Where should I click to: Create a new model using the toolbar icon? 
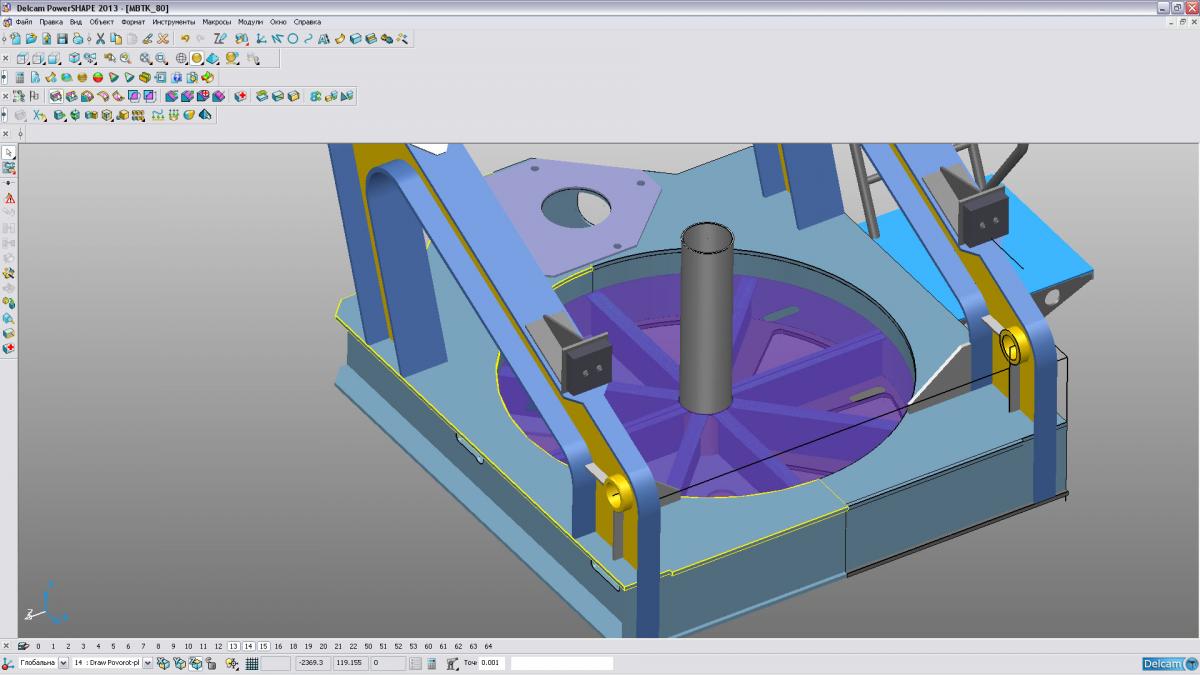point(16,39)
